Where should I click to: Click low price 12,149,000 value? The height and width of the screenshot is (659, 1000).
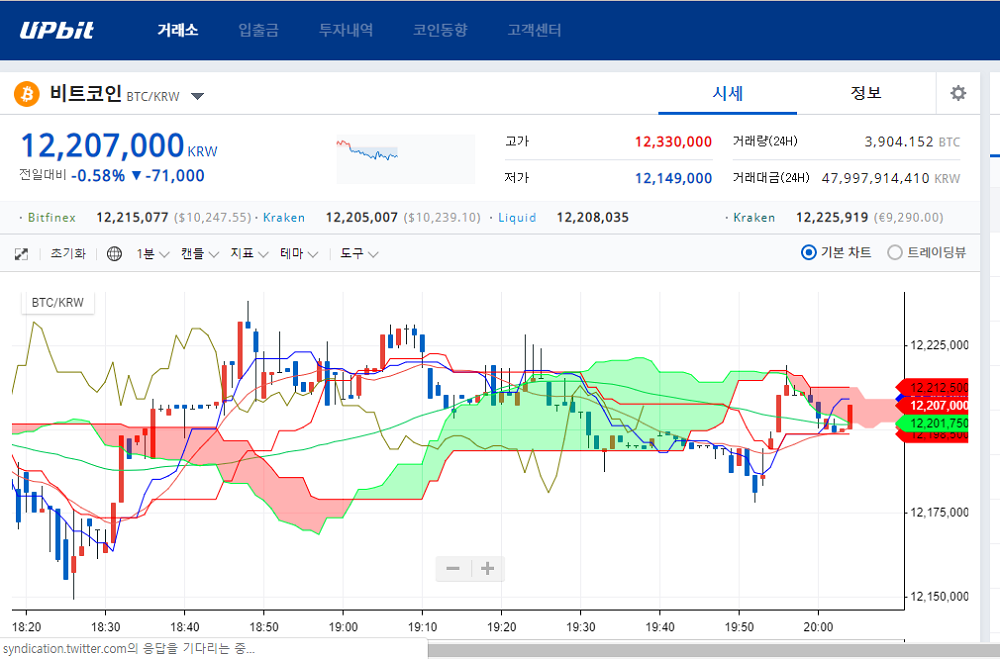click(673, 178)
